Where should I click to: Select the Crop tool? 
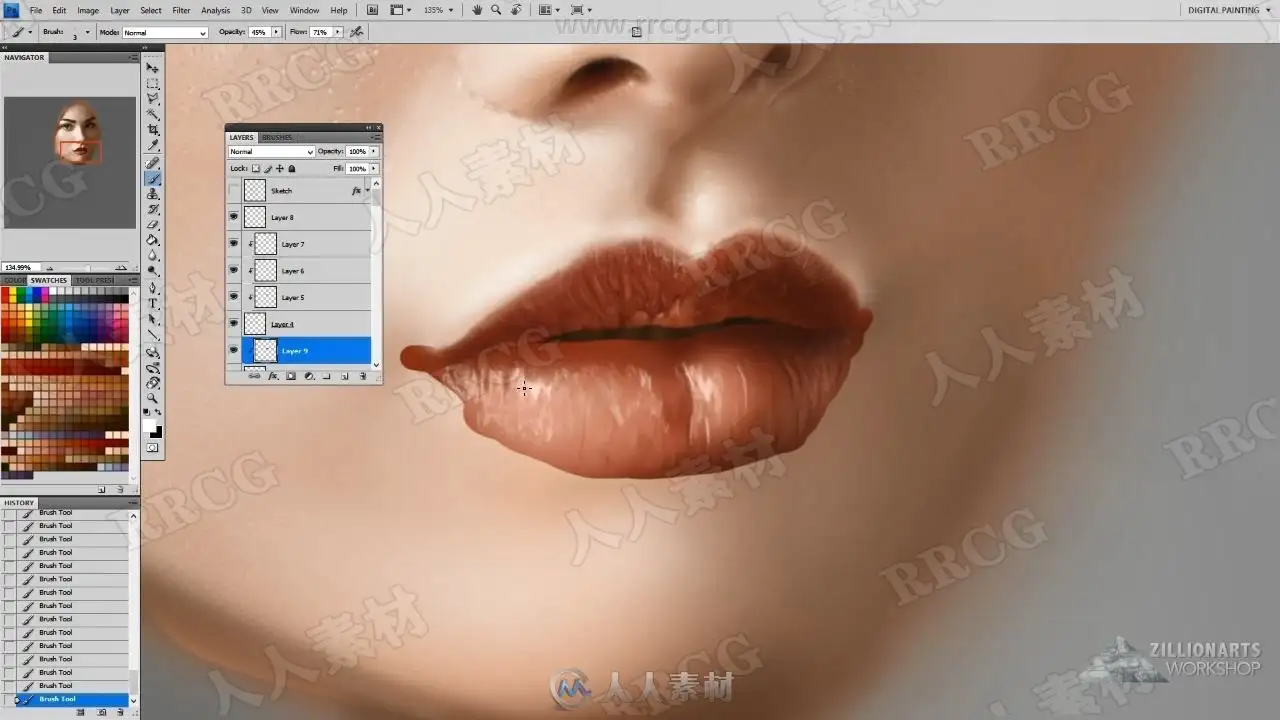(x=153, y=129)
